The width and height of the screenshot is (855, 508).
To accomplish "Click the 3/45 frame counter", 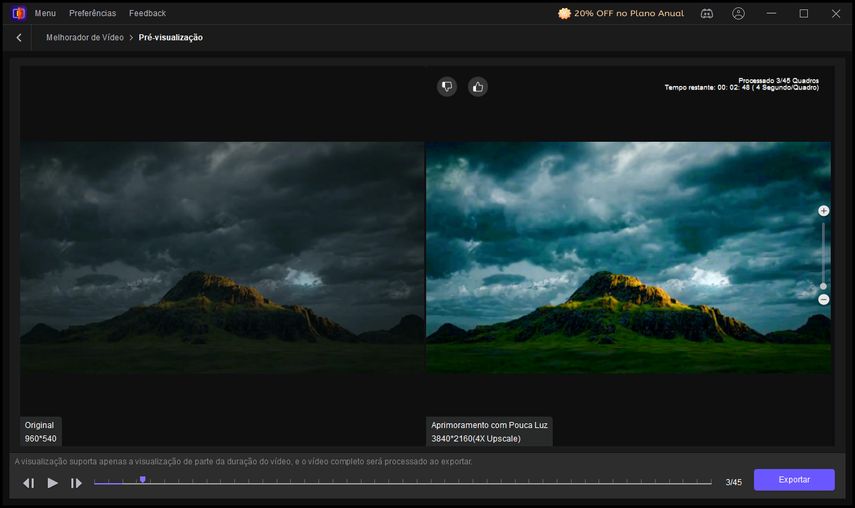I will (x=733, y=482).
